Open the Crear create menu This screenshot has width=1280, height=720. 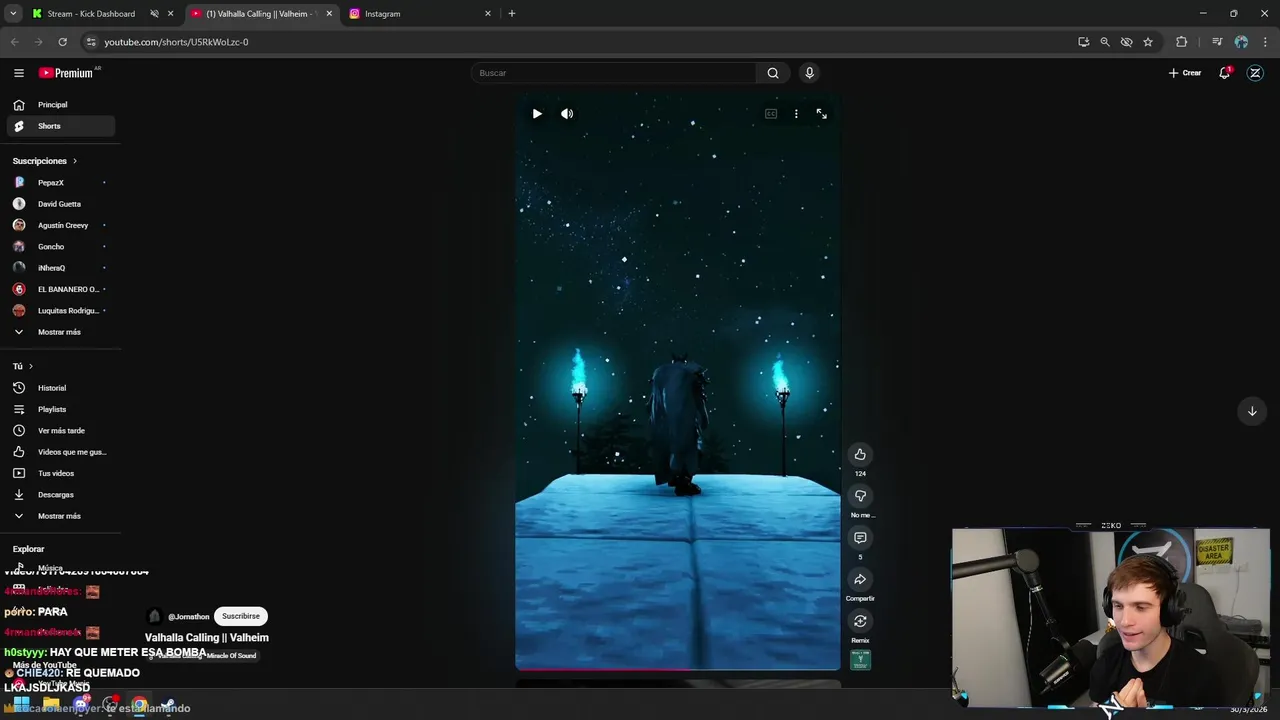point(1185,73)
